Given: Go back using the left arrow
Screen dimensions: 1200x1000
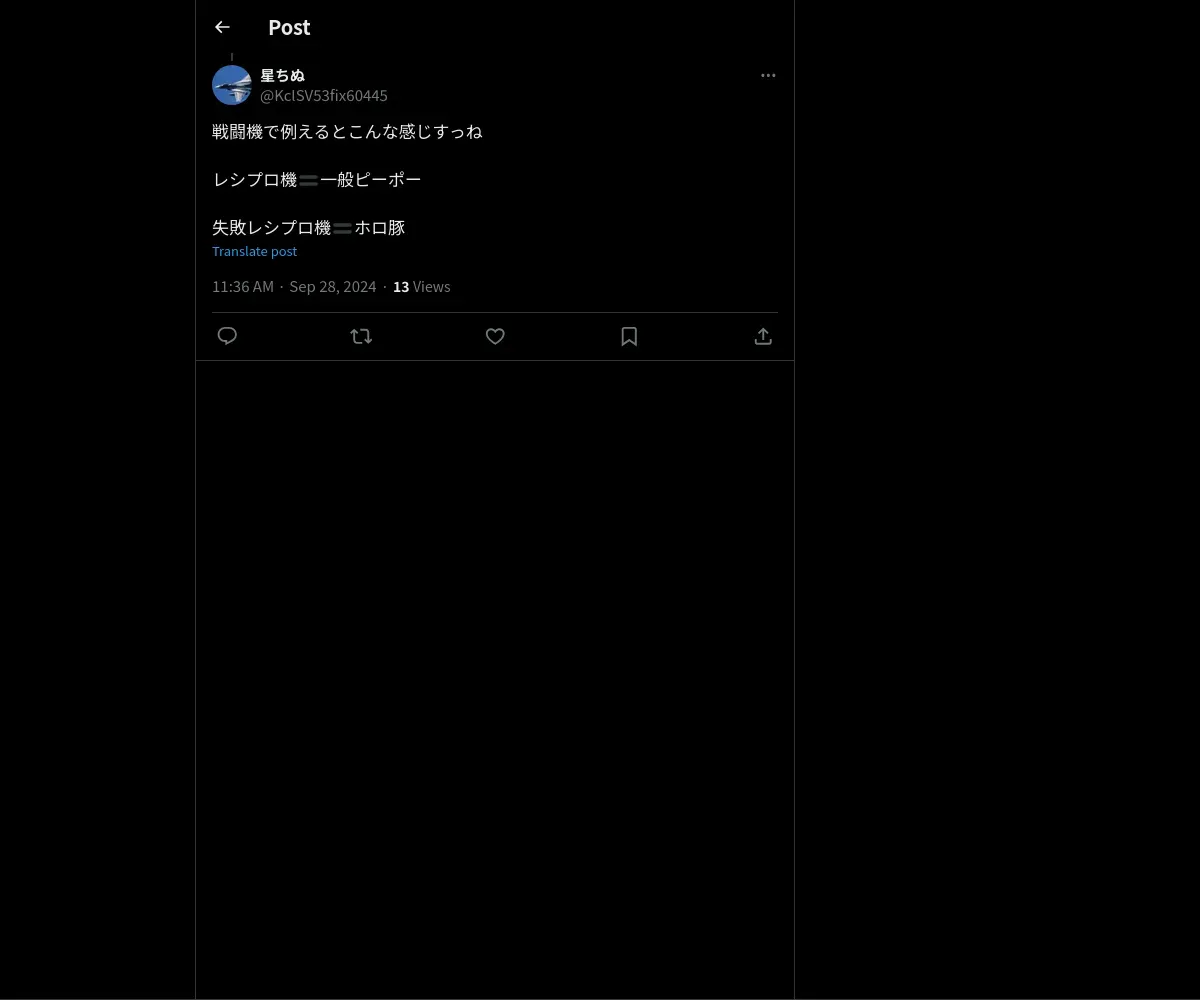Looking at the screenshot, I should 222,28.
